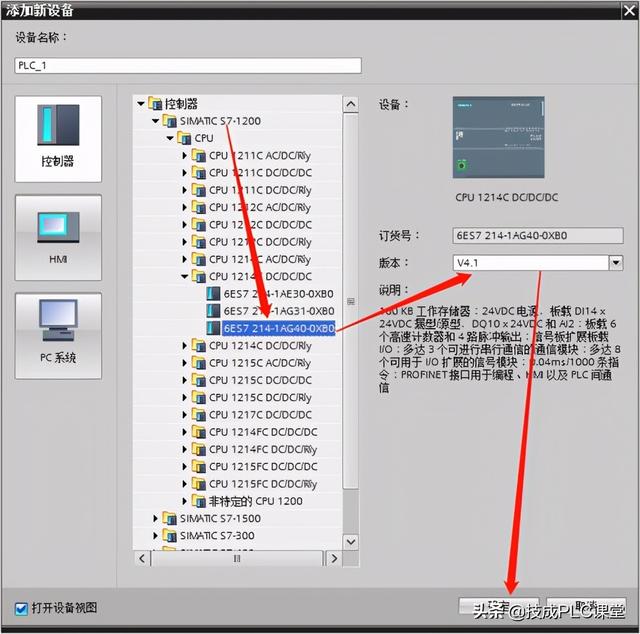
Task: Select the CPU 1217C DC/DC/DC row
Action: 260,415
